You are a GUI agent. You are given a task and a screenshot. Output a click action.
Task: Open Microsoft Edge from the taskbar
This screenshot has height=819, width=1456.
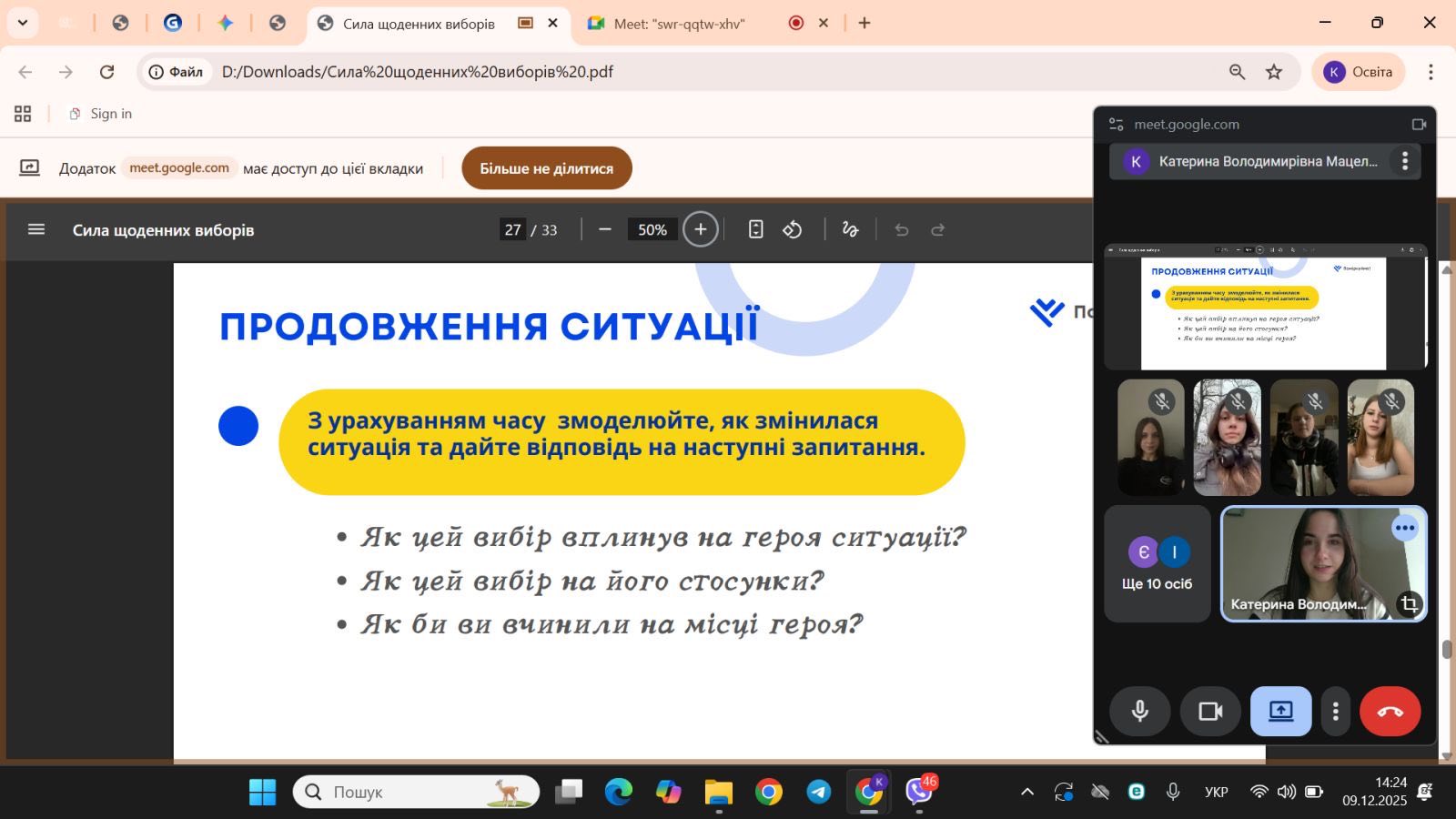pyautogui.click(x=619, y=792)
